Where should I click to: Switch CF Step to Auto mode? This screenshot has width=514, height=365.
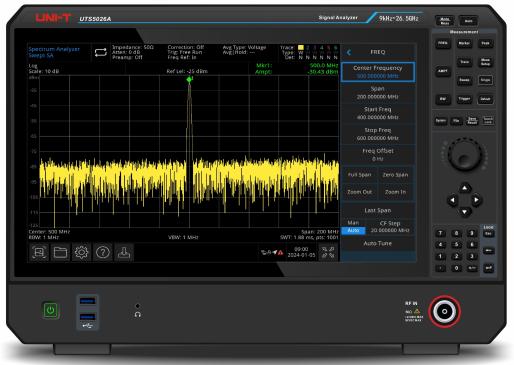tap(353, 230)
